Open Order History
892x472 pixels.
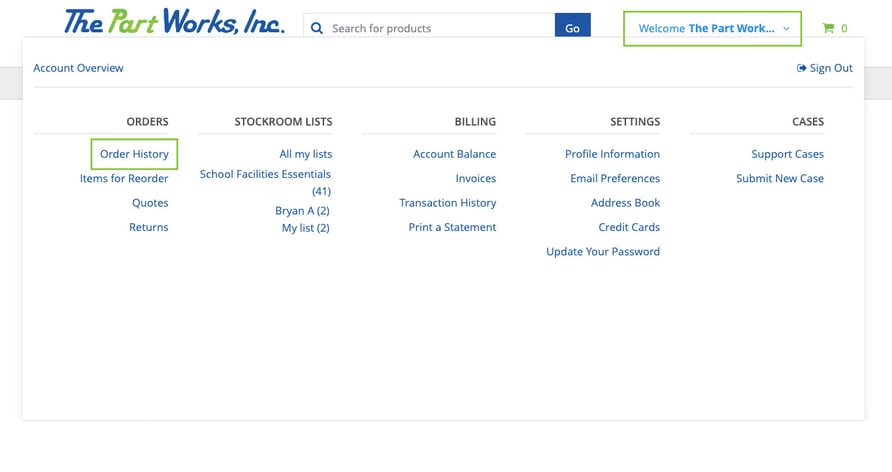(x=134, y=154)
